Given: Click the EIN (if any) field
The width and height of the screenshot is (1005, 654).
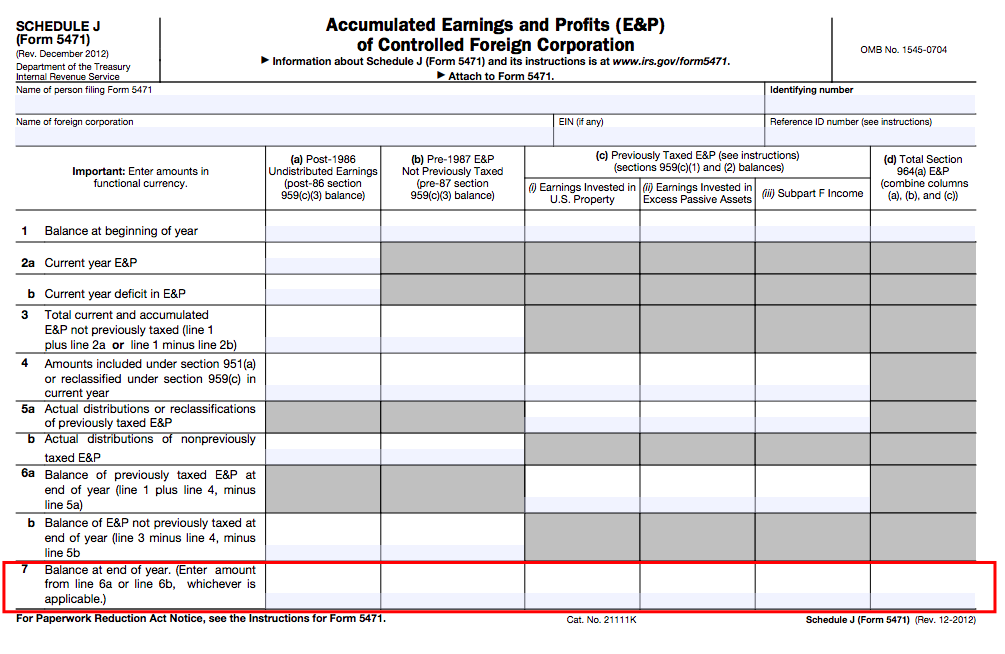Looking at the screenshot, I should 659,136.
